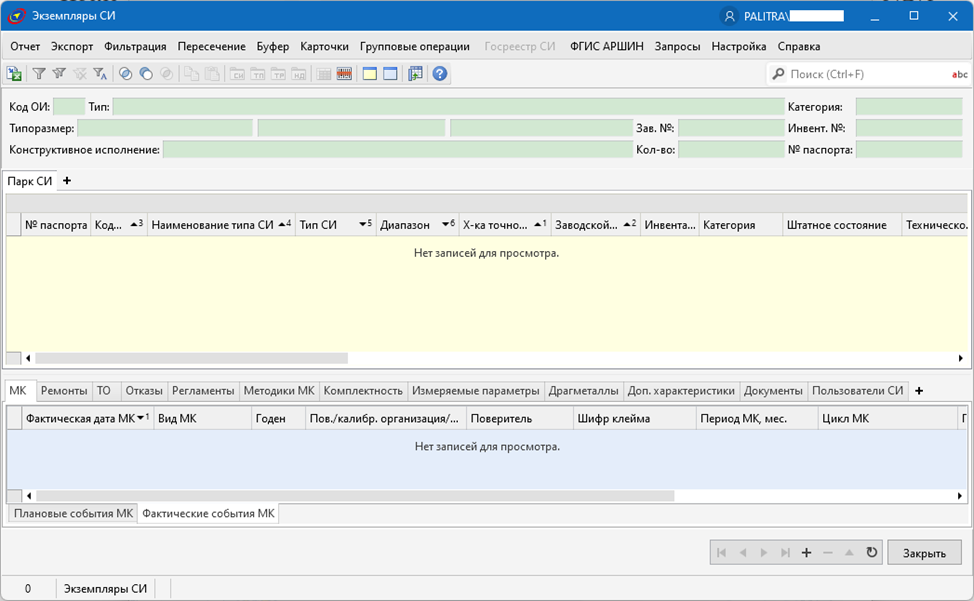Click the grid with green arrow icon

415,74
